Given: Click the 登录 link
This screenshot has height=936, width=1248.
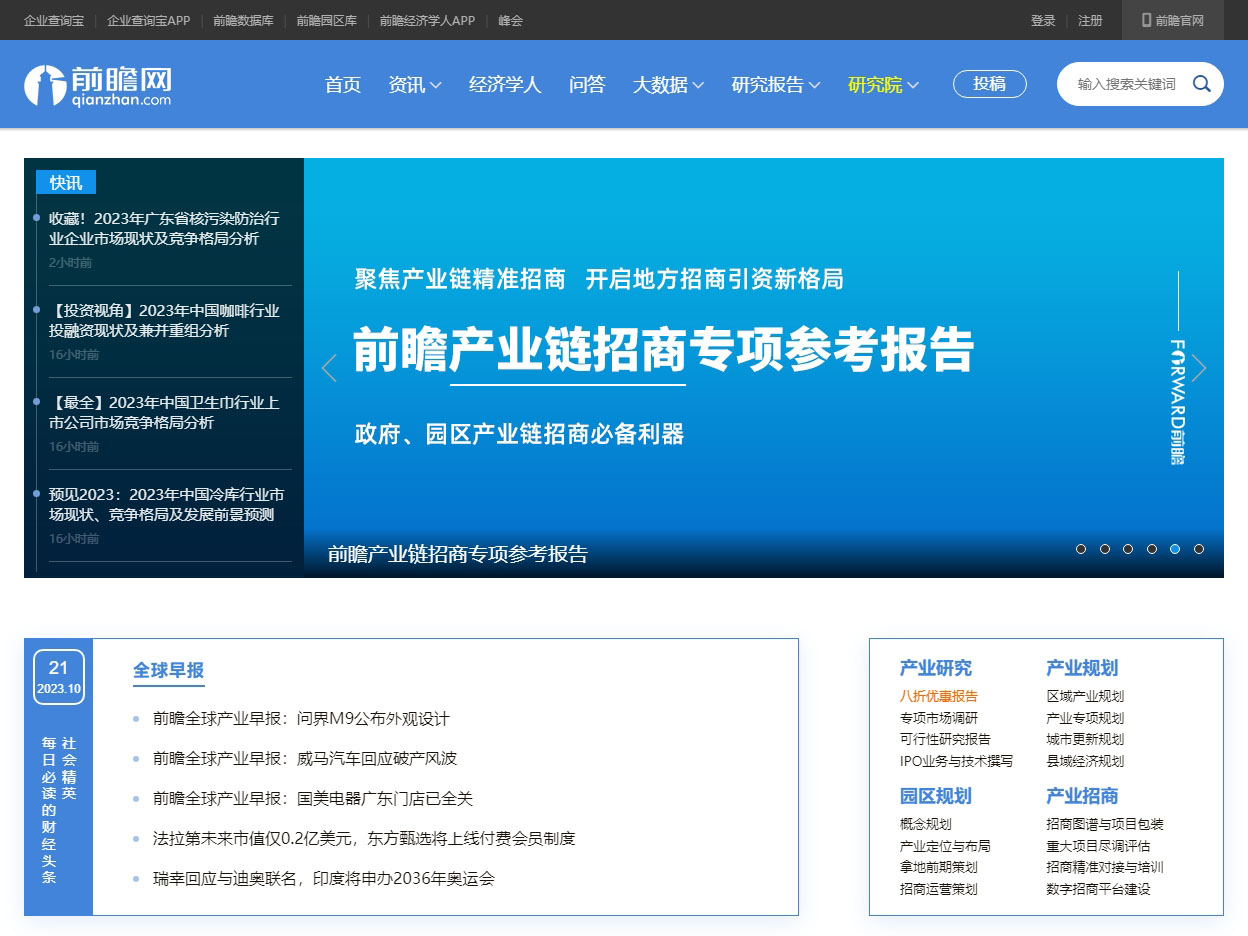Looking at the screenshot, I should click(x=1043, y=20).
